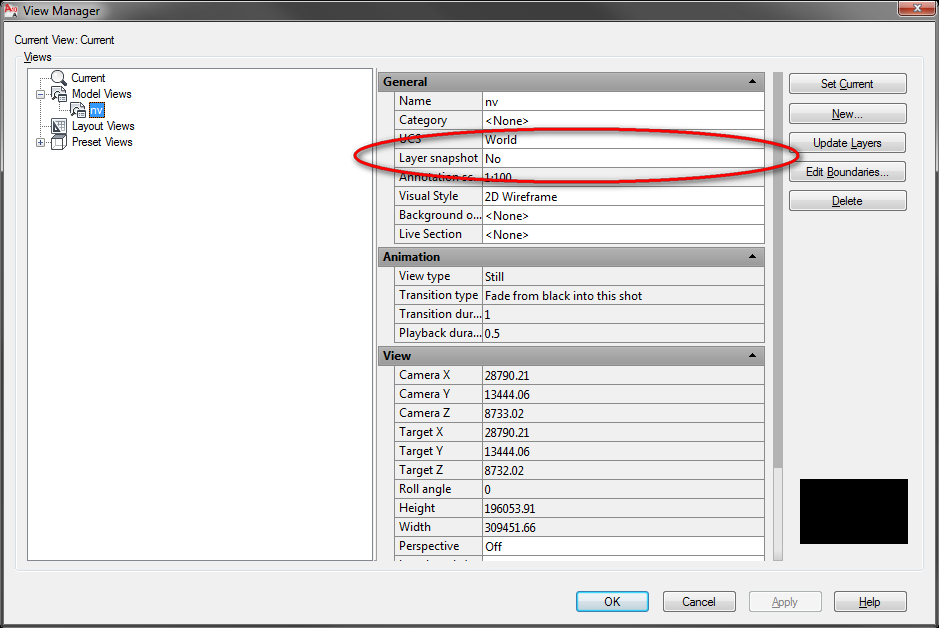This screenshot has width=939, height=628.
Task: Collapse the Model Views tree node
Action: pos(41,94)
